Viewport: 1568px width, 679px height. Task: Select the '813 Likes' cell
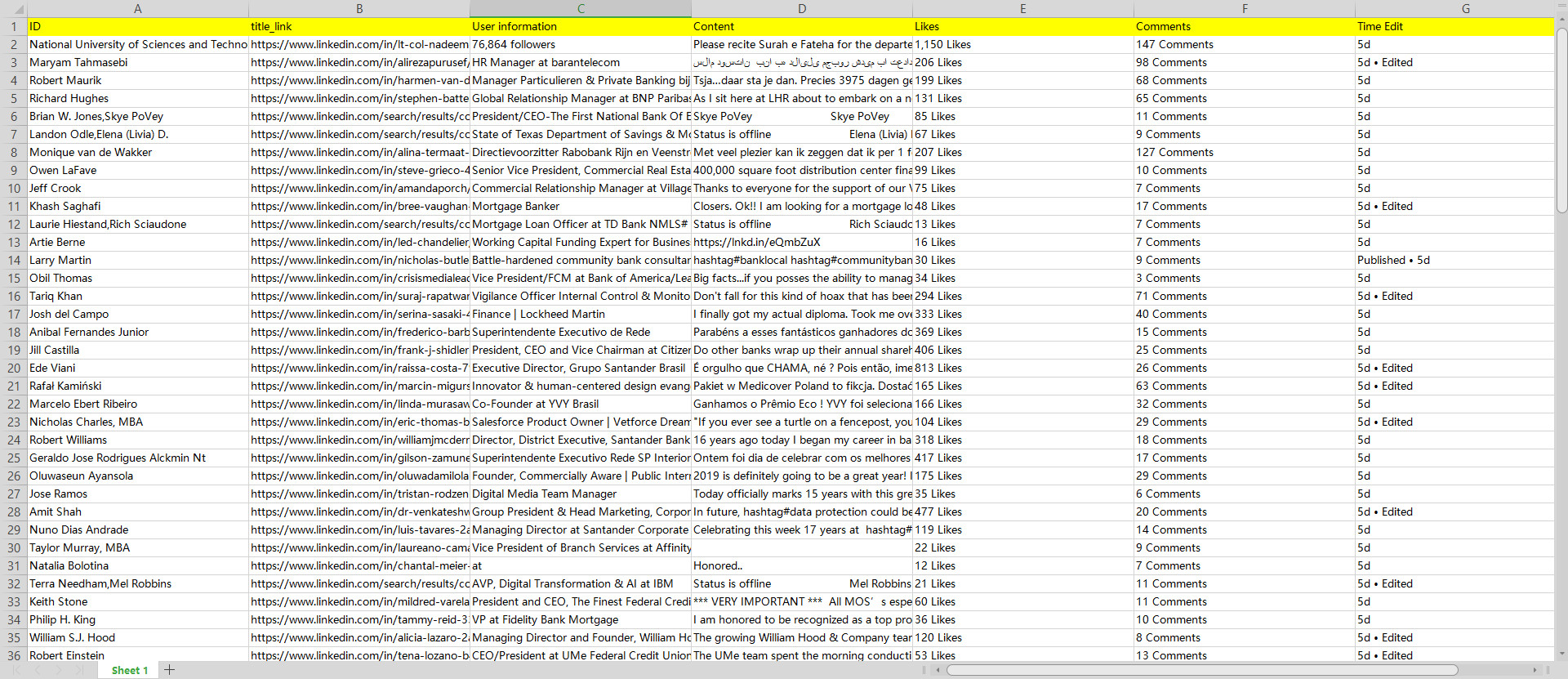point(1023,368)
